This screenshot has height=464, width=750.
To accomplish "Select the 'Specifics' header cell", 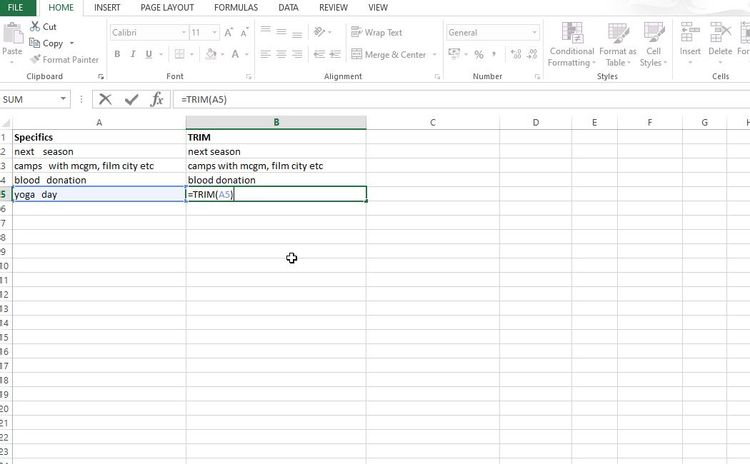I will (x=99, y=137).
